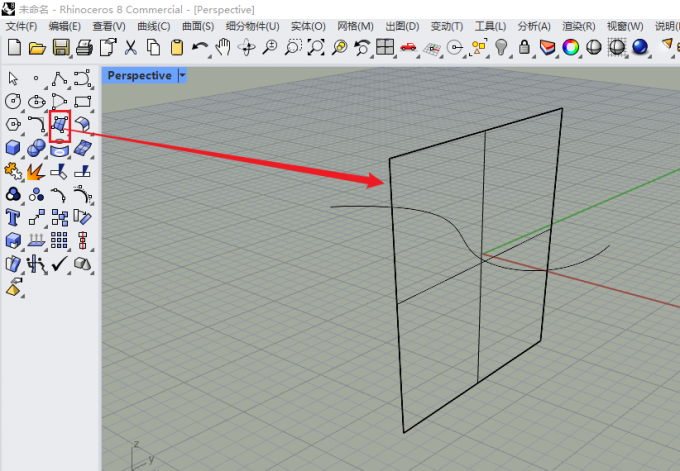This screenshot has width=680, height=471.
Task: Cut with the scissors icon
Action: (x=131, y=47)
